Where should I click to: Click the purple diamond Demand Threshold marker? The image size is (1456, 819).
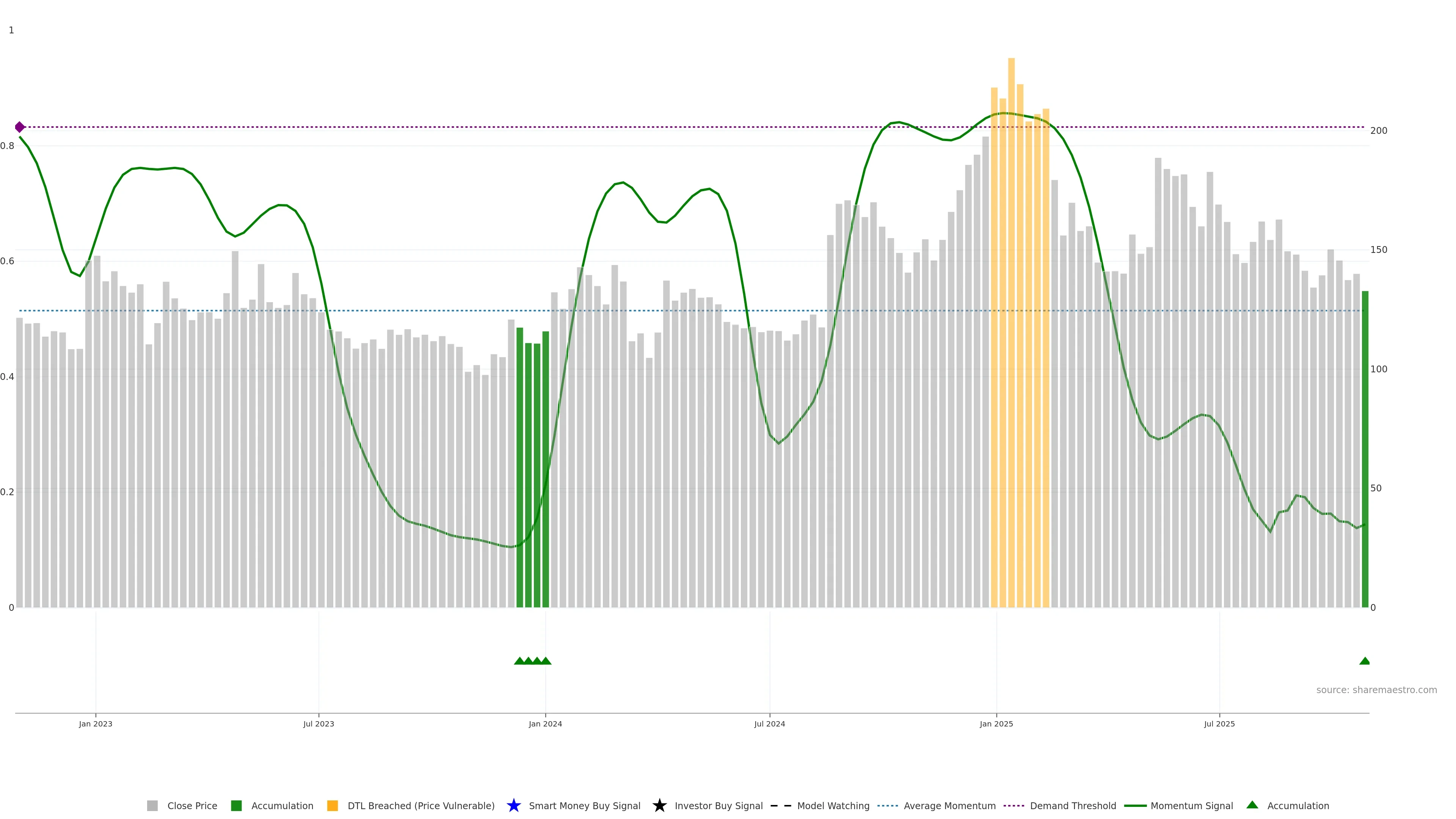pyautogui.click(x=20, y=127)
